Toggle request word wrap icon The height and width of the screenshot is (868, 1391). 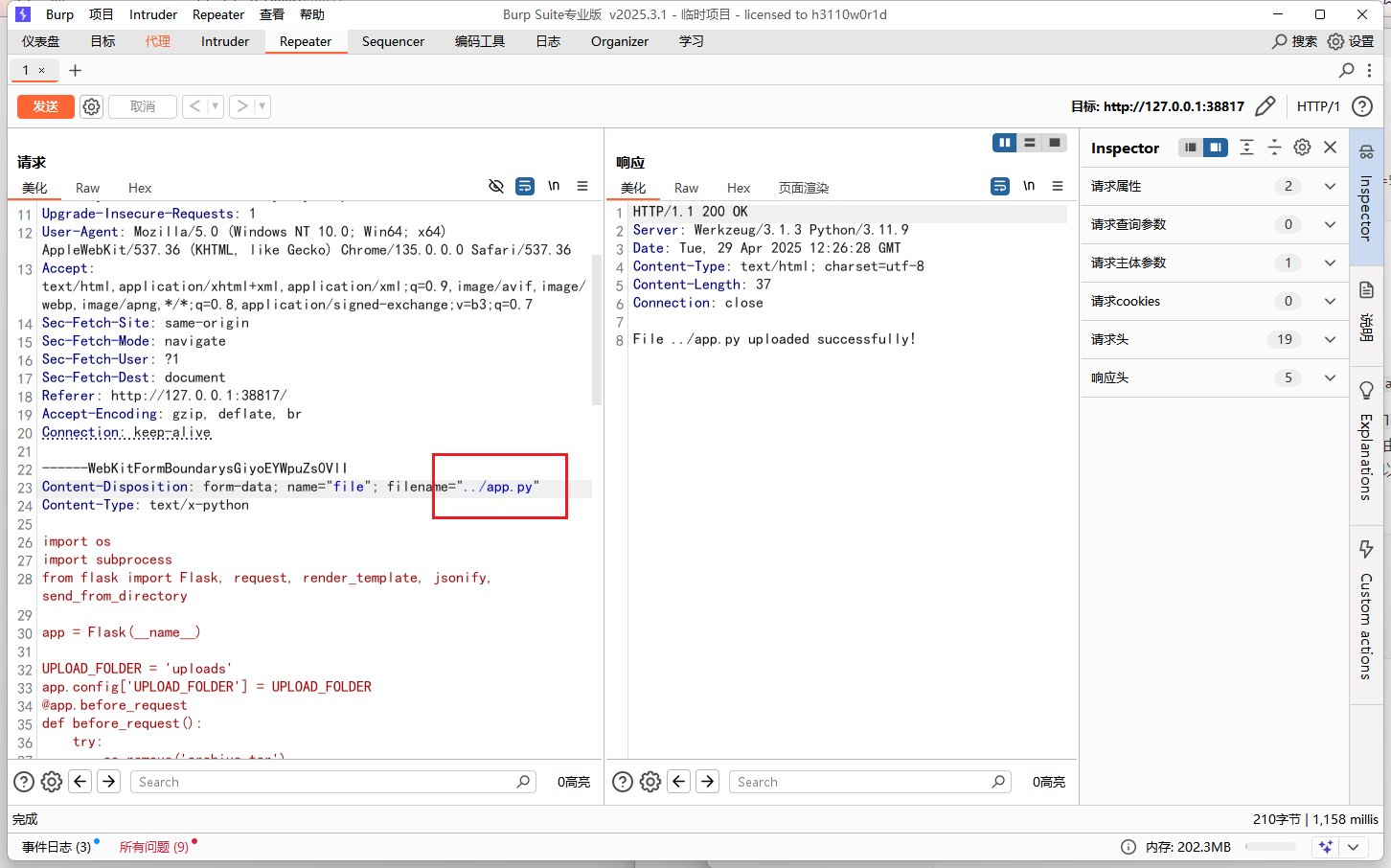(525, 186)
